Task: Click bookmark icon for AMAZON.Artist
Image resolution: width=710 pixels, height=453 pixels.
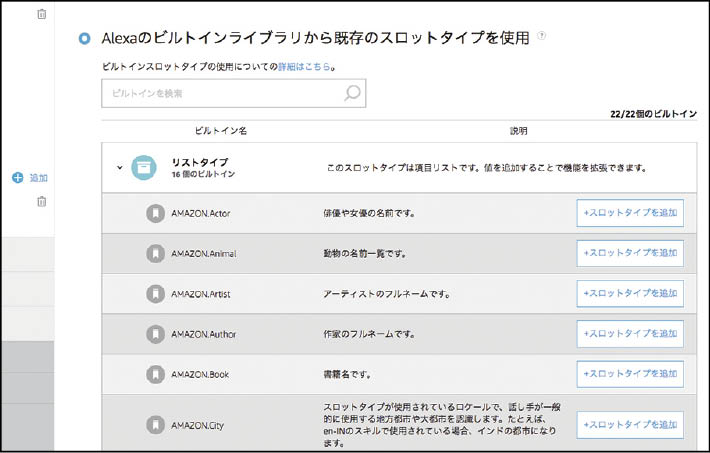Action: pos(155,294)
